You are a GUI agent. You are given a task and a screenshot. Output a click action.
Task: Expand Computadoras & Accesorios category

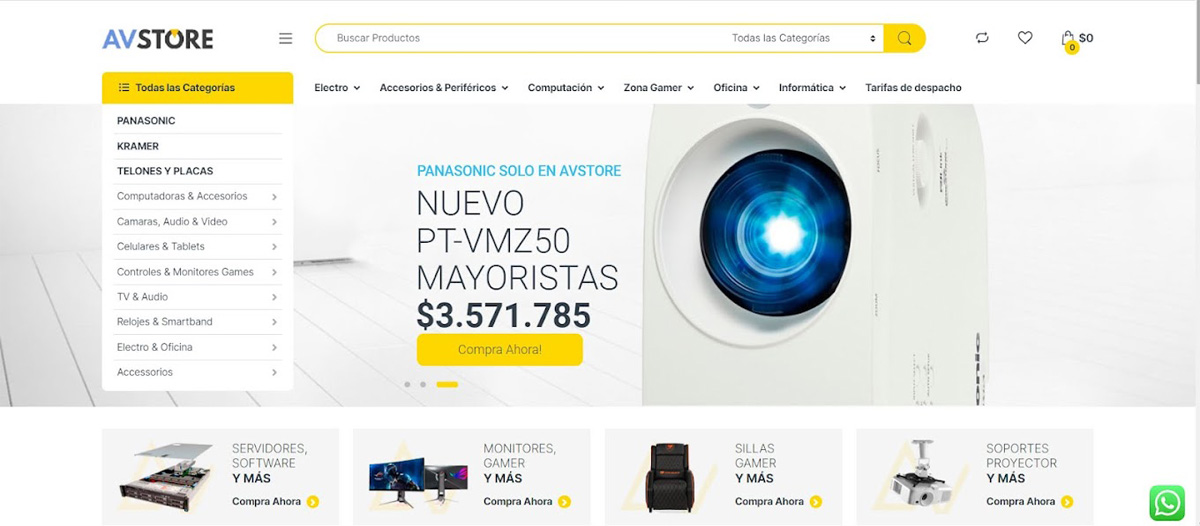click(x=197, y=196)
